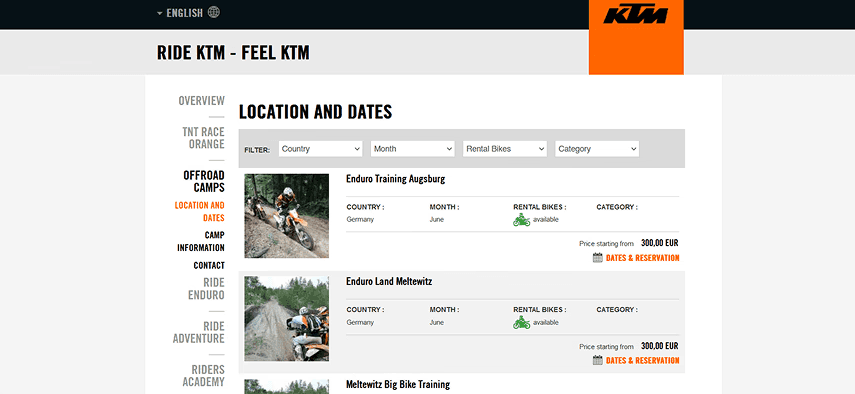Select Camp Information in sidebar
The image size is (855, 394).
click(x=201, y=241)
